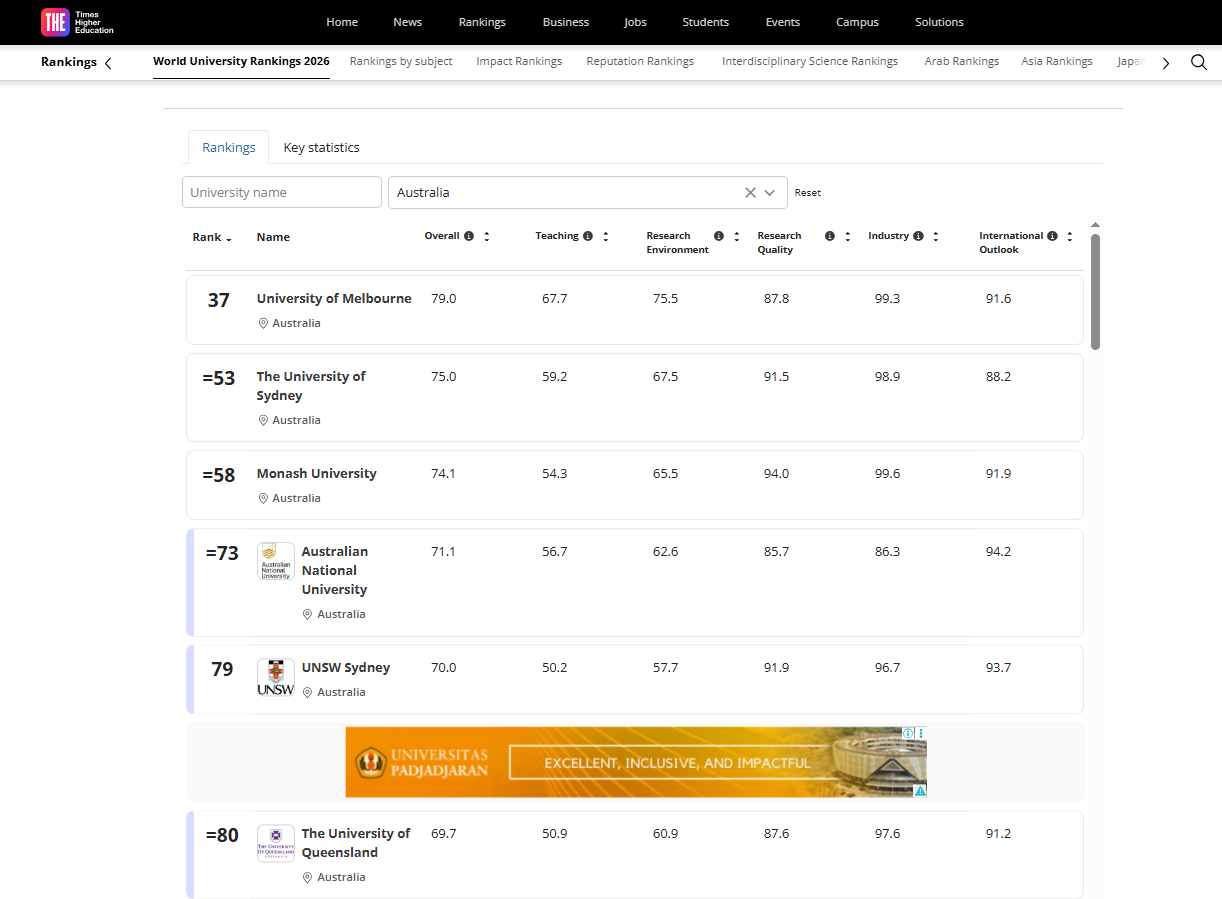Click the Reset filters link
The height and width of the screenshot is (899, 1222).
(807, 193)
